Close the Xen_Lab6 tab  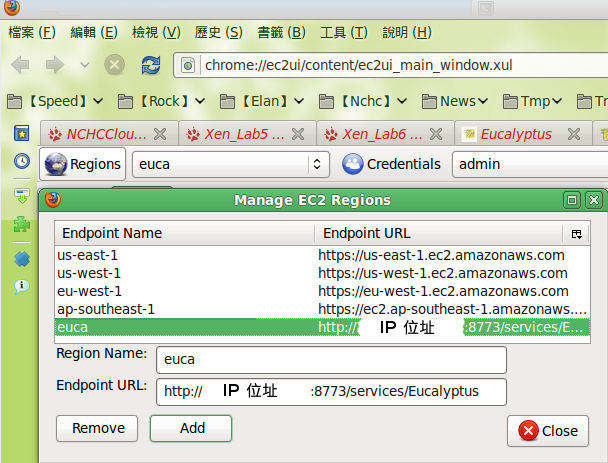click(x=436, y=134)
